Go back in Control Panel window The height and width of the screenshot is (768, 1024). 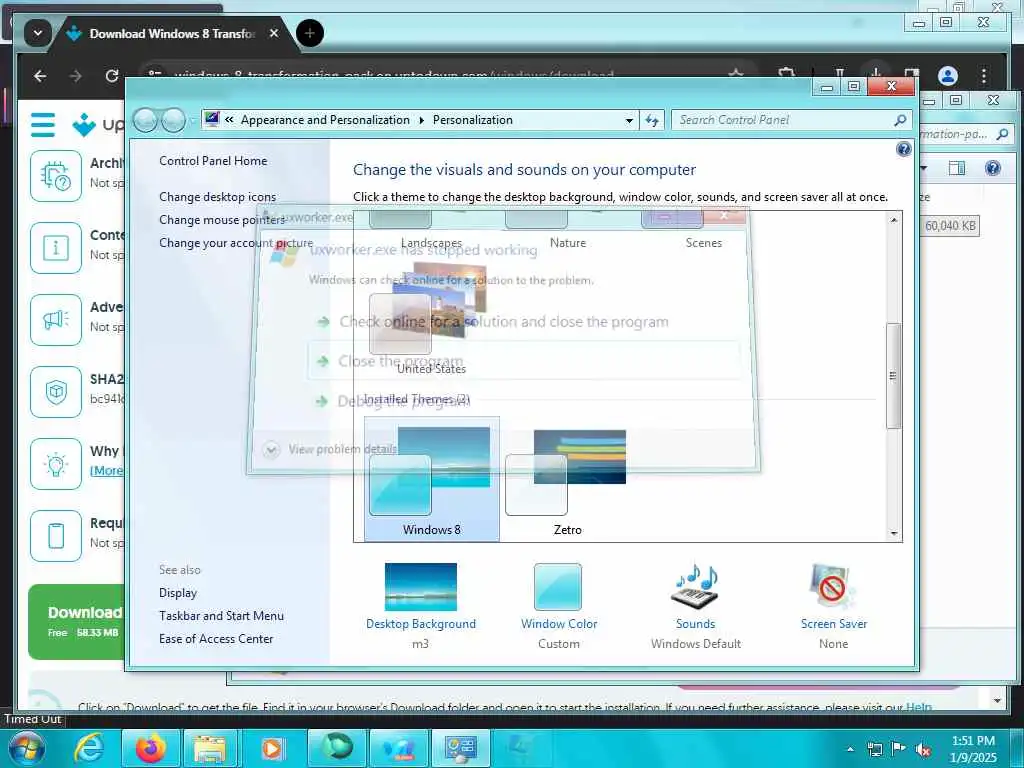145,120
